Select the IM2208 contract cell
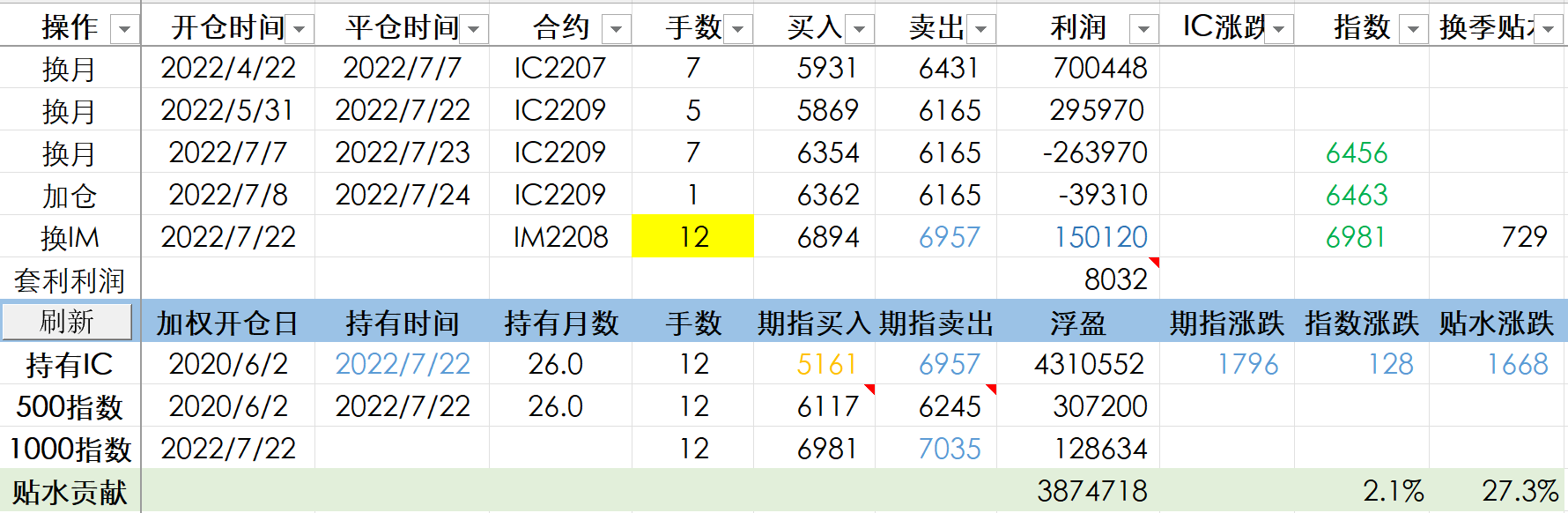The width and height of the screenshot is (1568, 513). pyautogui.click(x=560, y=237)
